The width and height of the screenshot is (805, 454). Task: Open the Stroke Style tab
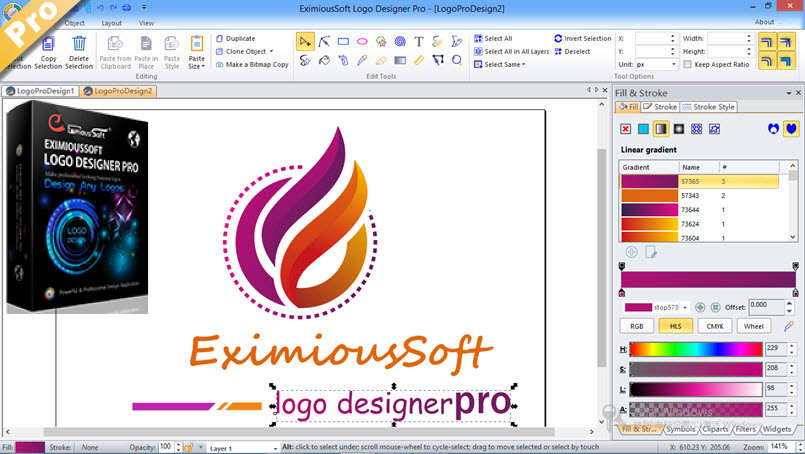(x=708, y=107)
